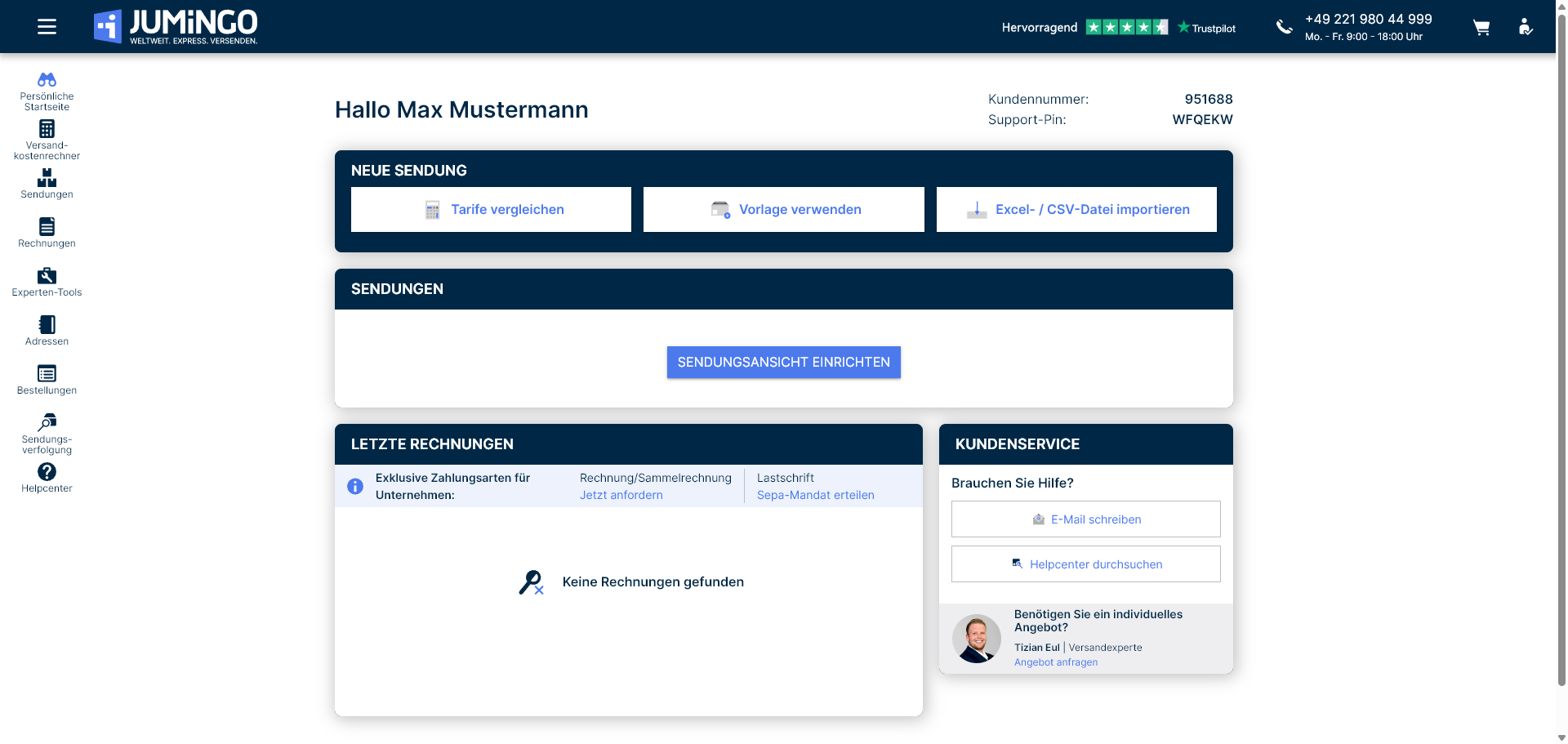Click Jetzt anfordern link

[621, 495]
